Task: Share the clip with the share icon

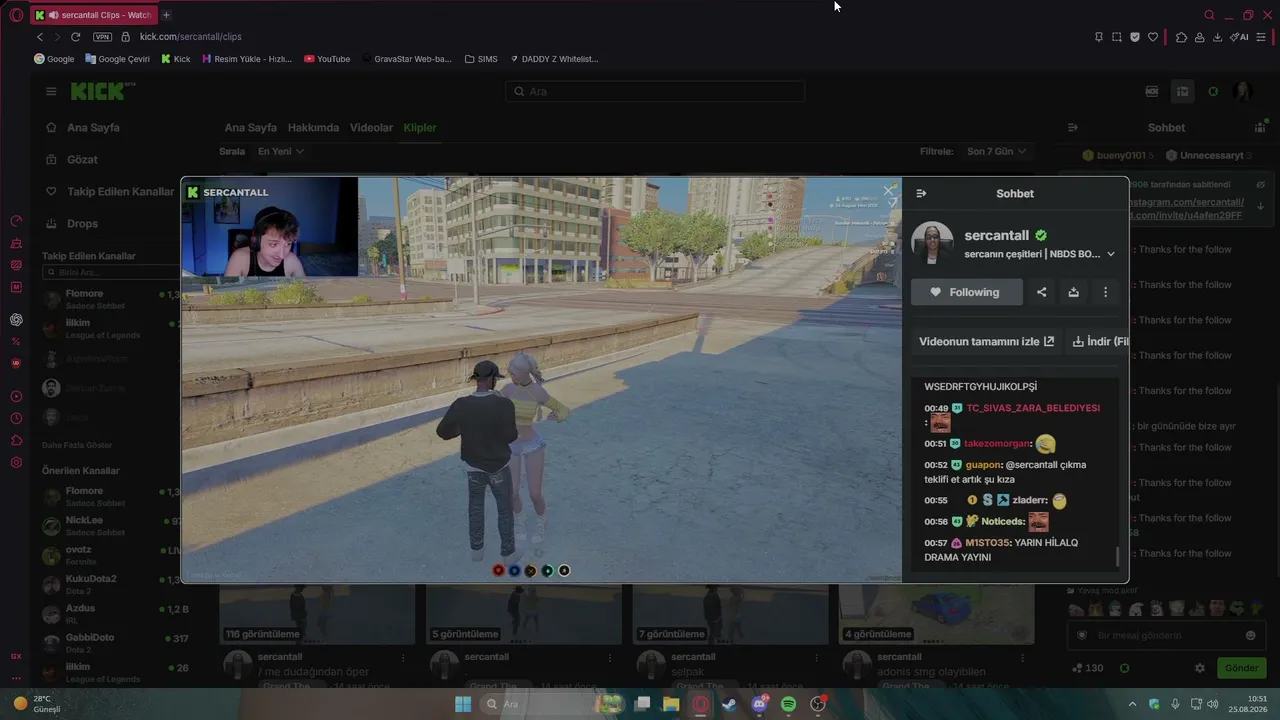Action: (x=1041, y=292)
